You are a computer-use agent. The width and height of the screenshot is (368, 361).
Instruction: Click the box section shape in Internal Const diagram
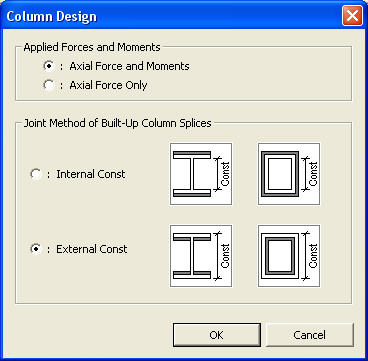click(280, 174)
